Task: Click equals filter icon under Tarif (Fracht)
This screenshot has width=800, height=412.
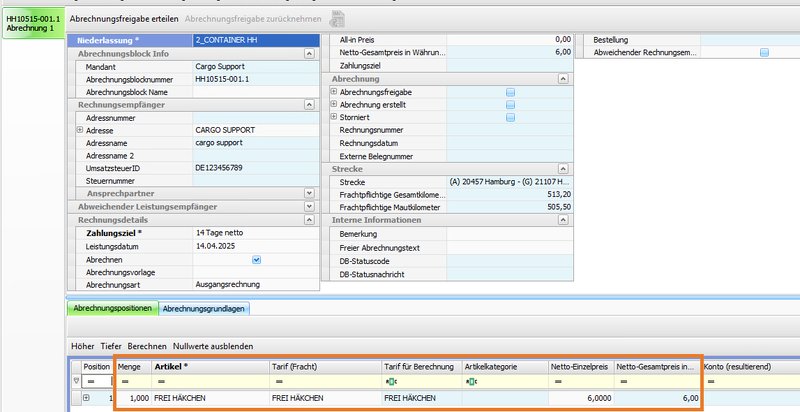Action: 278,381
